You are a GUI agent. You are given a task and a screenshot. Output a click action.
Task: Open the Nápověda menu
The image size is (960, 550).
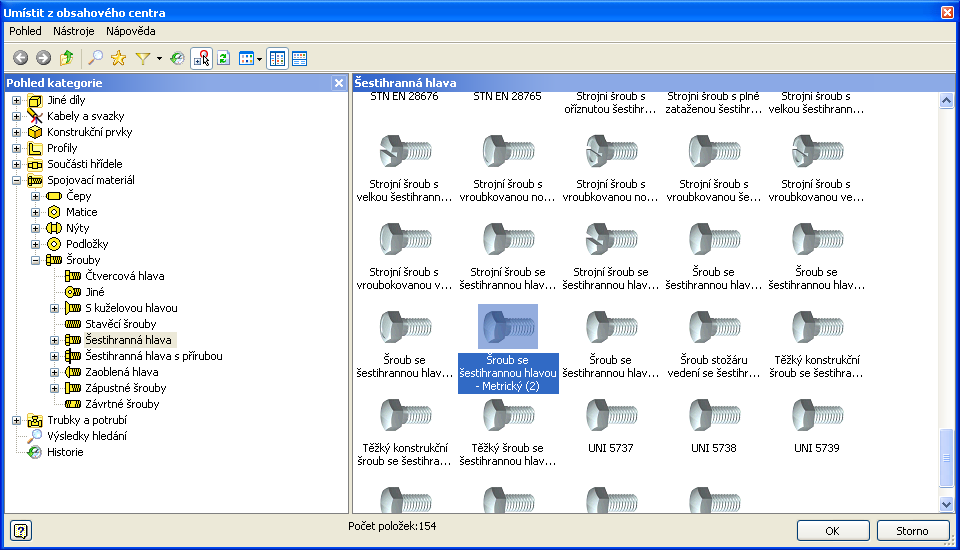[x=131, y=31]
